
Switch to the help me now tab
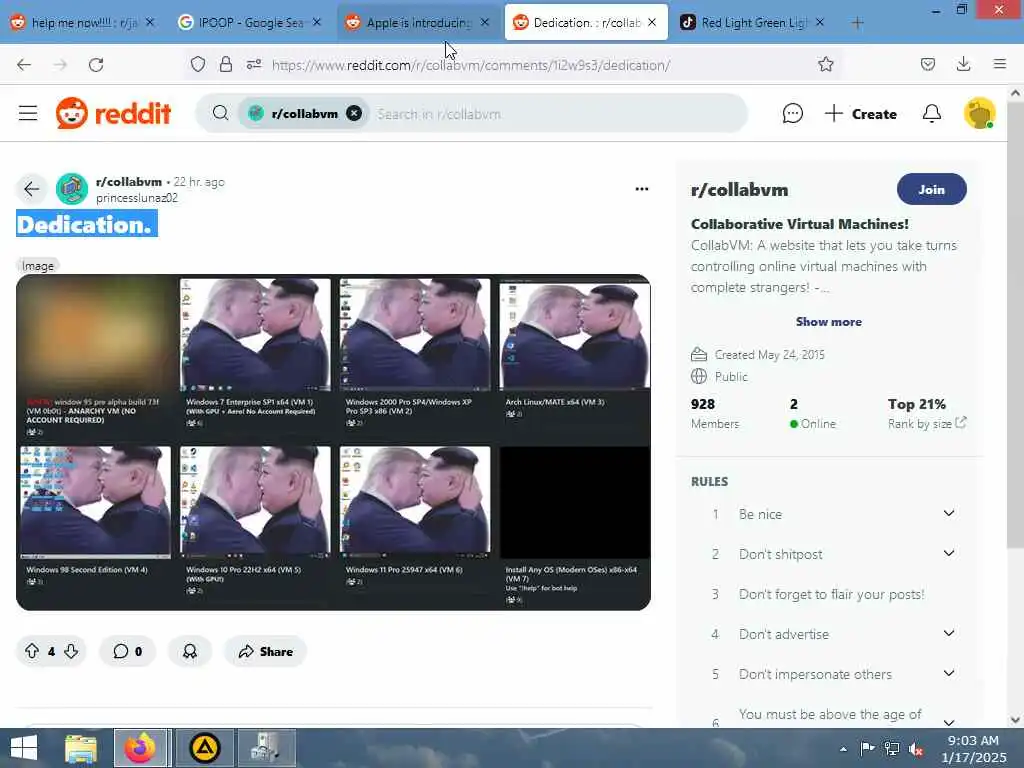84,22
